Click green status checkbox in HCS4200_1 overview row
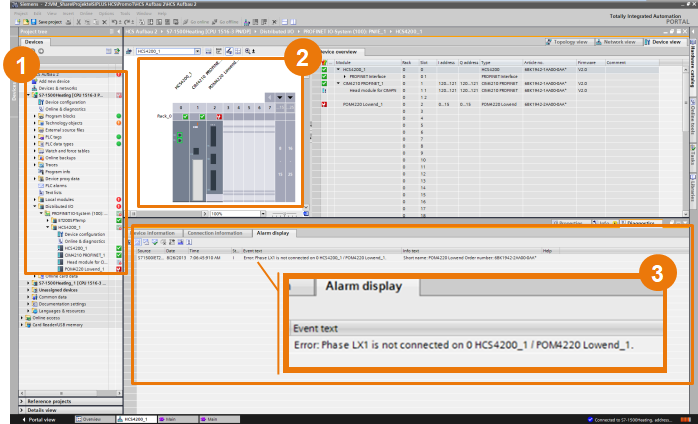Image resolution: width=698 pixels, height=424 pixels. [324, 68]
